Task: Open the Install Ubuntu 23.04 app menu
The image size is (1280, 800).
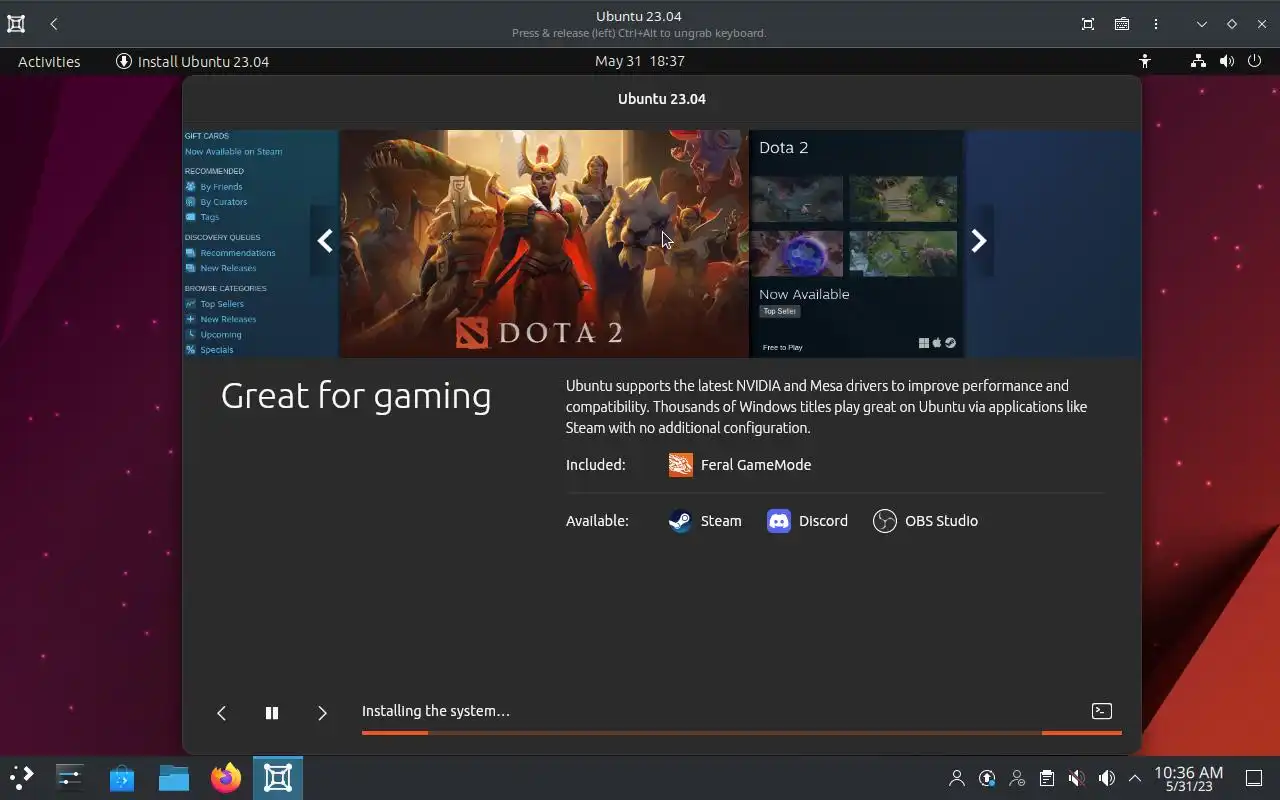Action: 193,61
